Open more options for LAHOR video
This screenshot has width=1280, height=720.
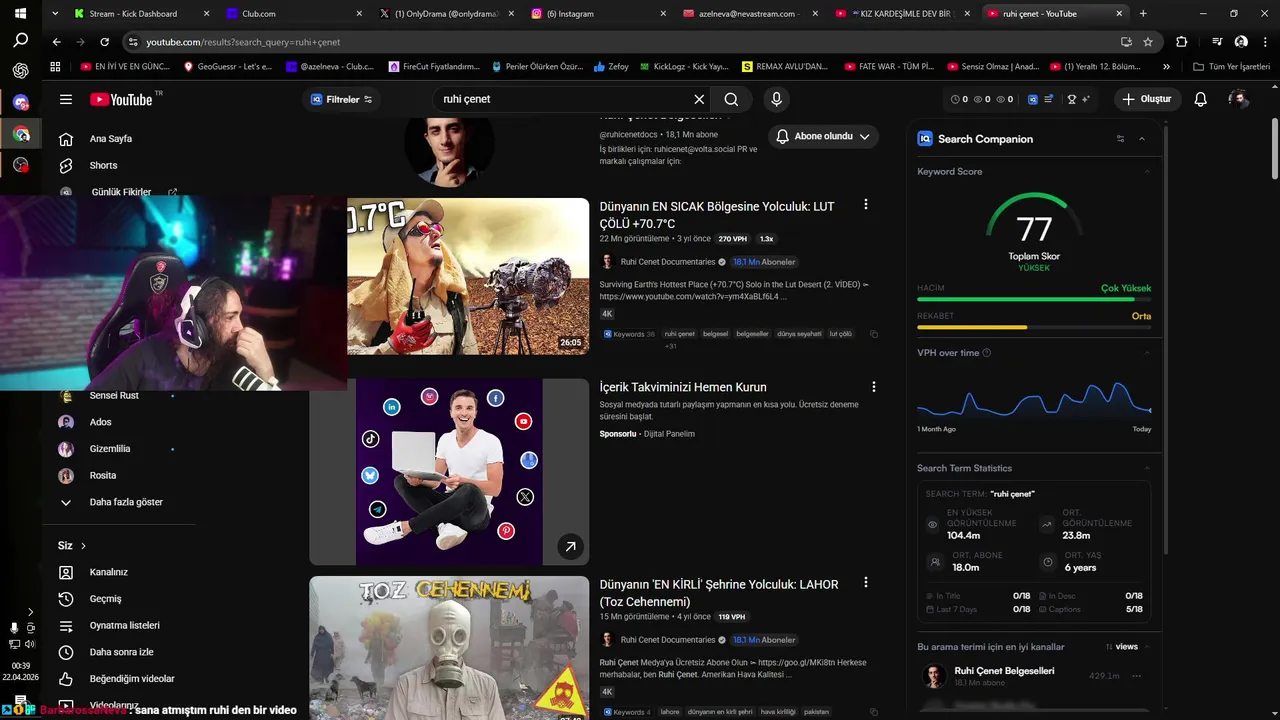(866, 582)
